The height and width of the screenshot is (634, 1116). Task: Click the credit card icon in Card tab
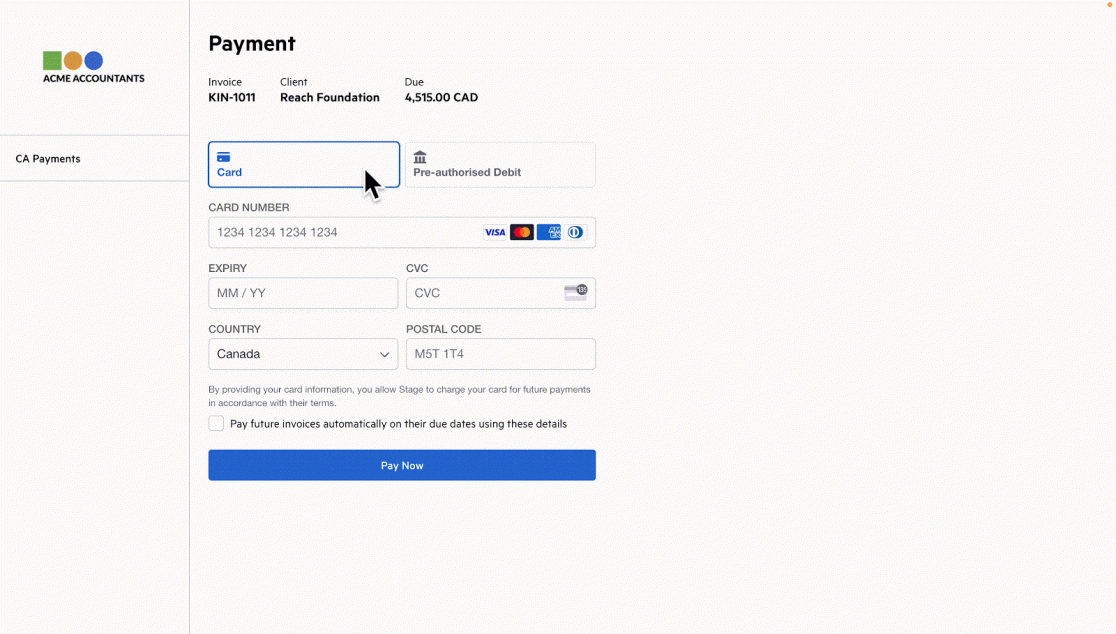(x=223, y=157)
